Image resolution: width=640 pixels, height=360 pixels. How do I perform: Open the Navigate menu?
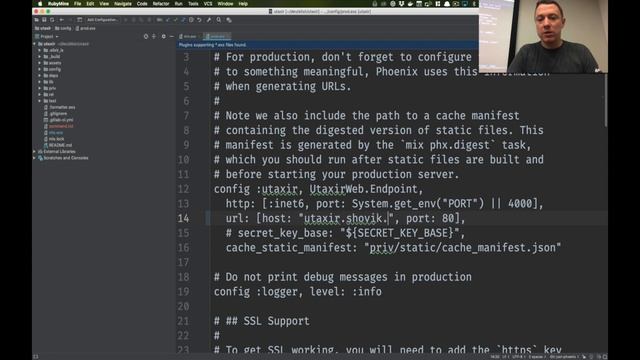123,4
